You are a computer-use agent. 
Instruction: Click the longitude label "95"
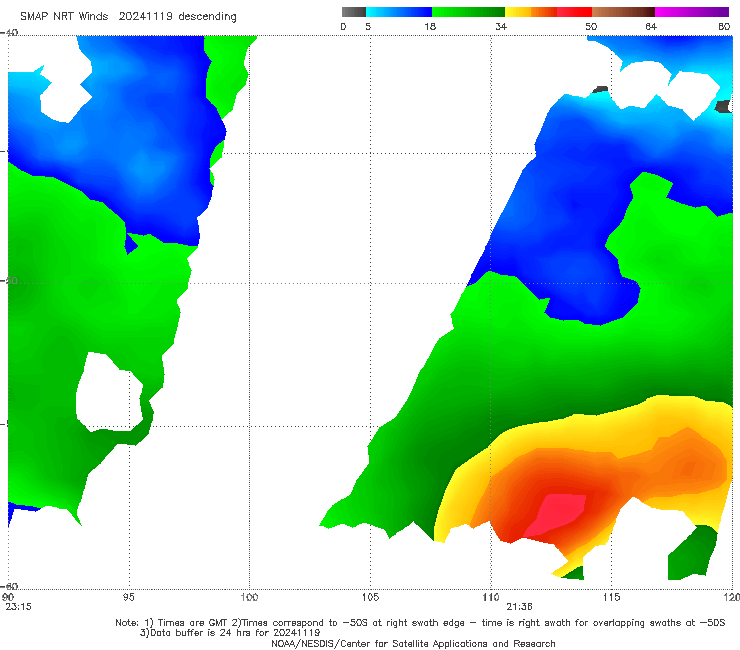tap(128, 597)
